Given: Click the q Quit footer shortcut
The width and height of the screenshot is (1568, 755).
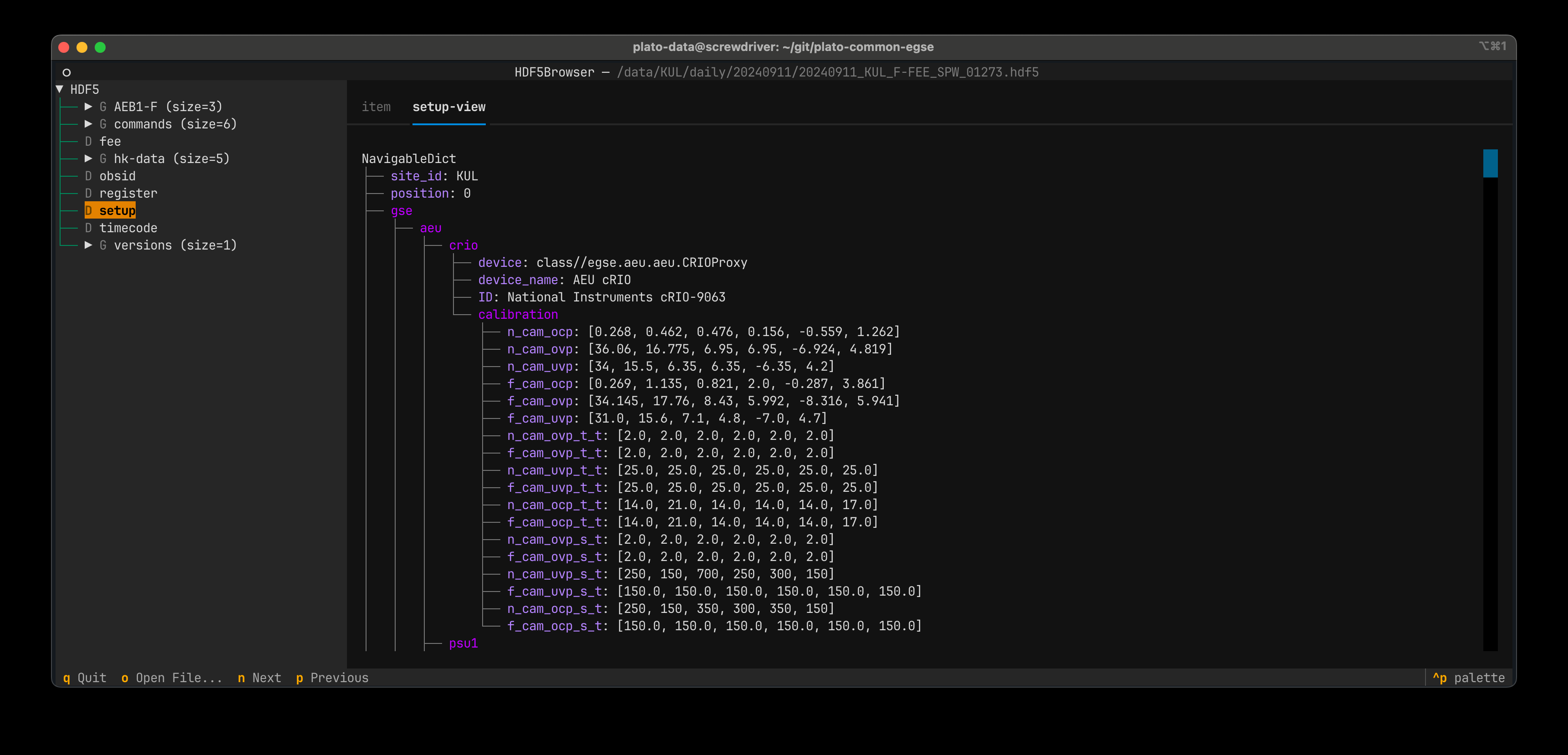Looking at the screenshot, I should click(x=85, y=678).
